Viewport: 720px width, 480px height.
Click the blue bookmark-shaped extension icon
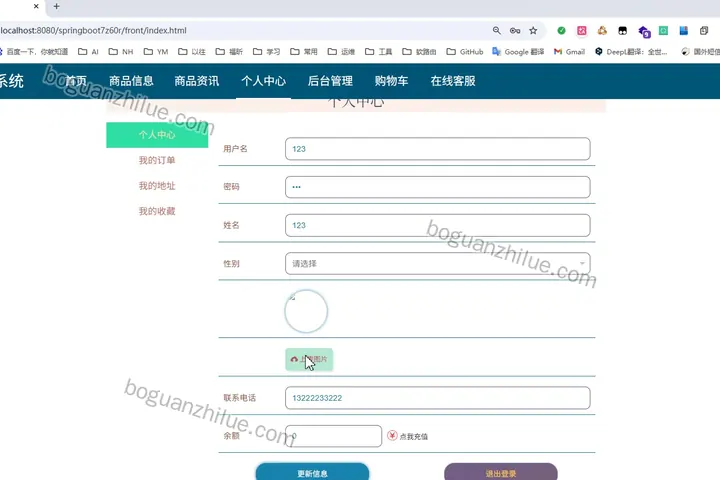click(684, 30)
